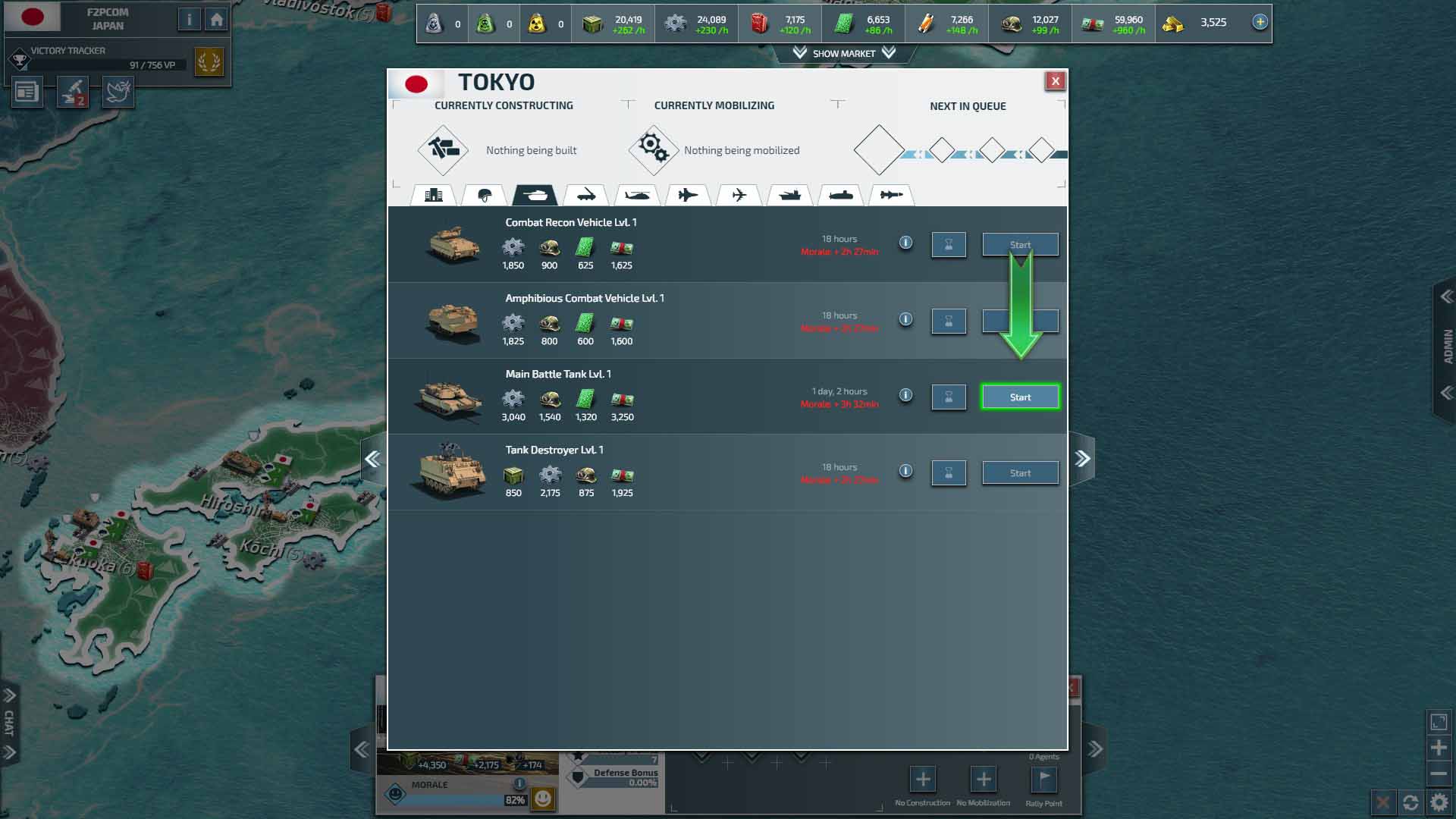
Task: Queue Combat Recon Vehicle with hourglass
Action: pos(948,245)
